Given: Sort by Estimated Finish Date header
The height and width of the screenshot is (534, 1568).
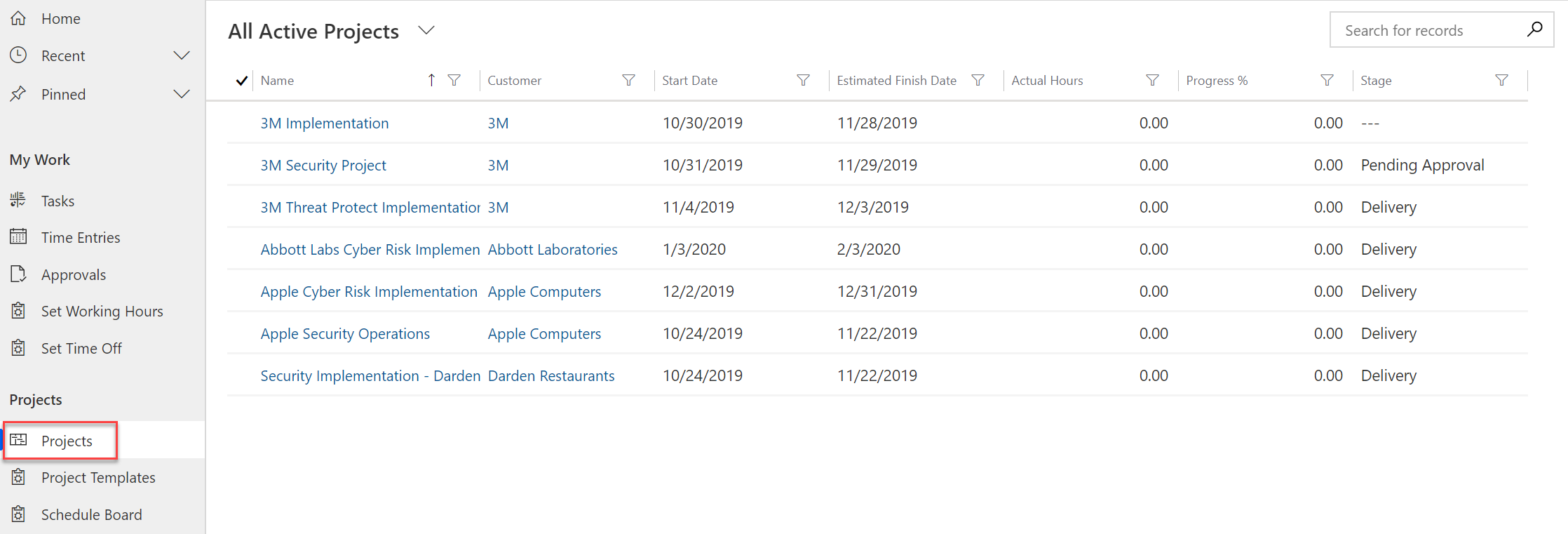Looking at the screenshot, I should click(897, 81).
